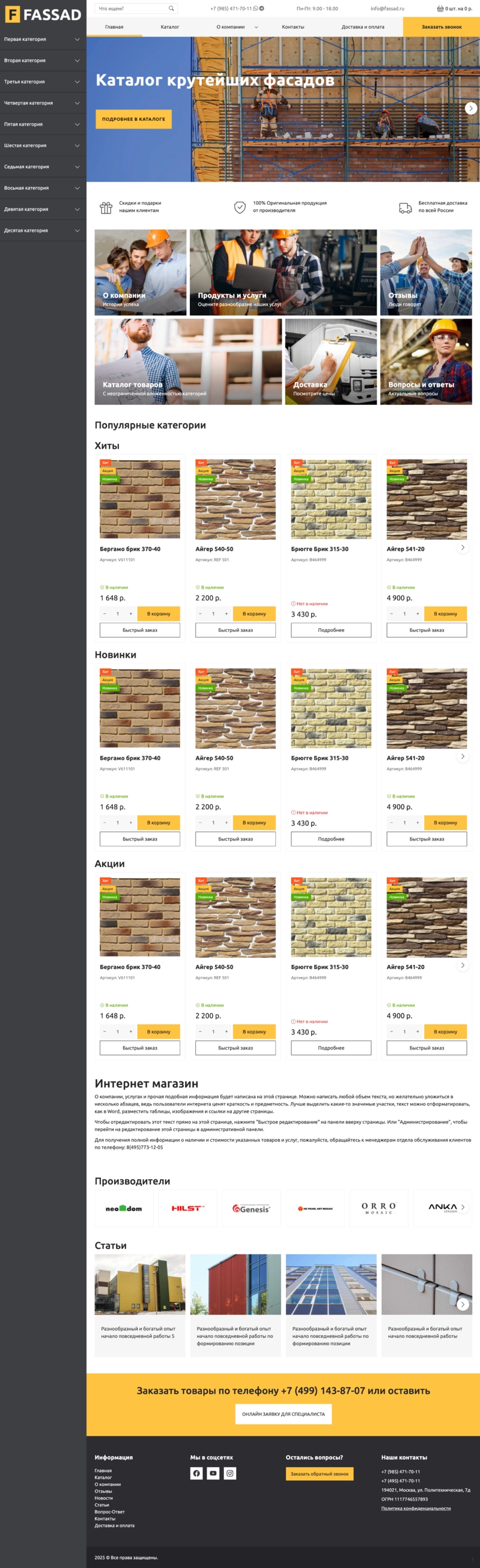
Task: Open Контакты menu item
Action: point(293,27)
